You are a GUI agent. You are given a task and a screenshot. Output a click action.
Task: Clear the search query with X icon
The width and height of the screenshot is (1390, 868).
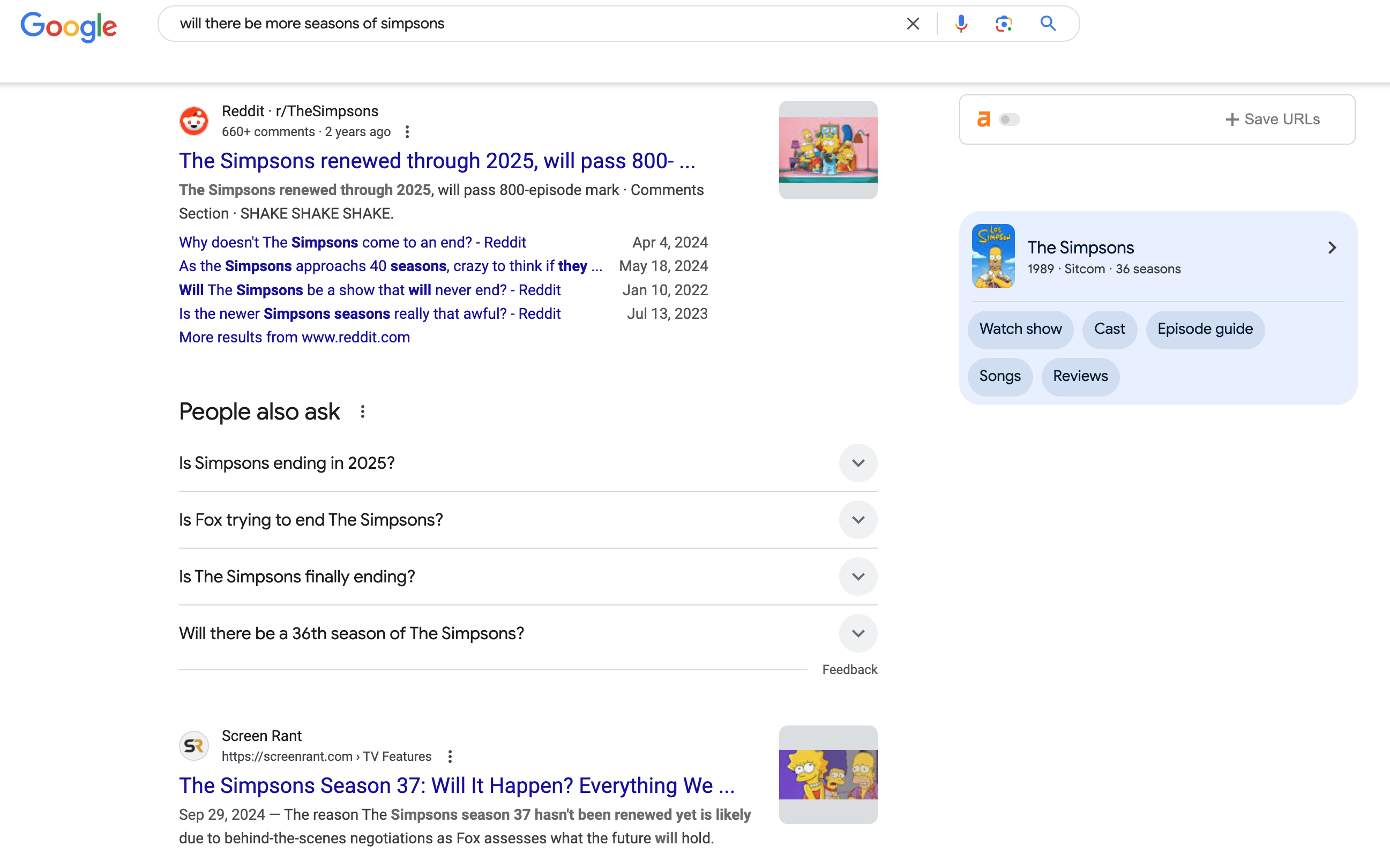click(x=913, y=24)
